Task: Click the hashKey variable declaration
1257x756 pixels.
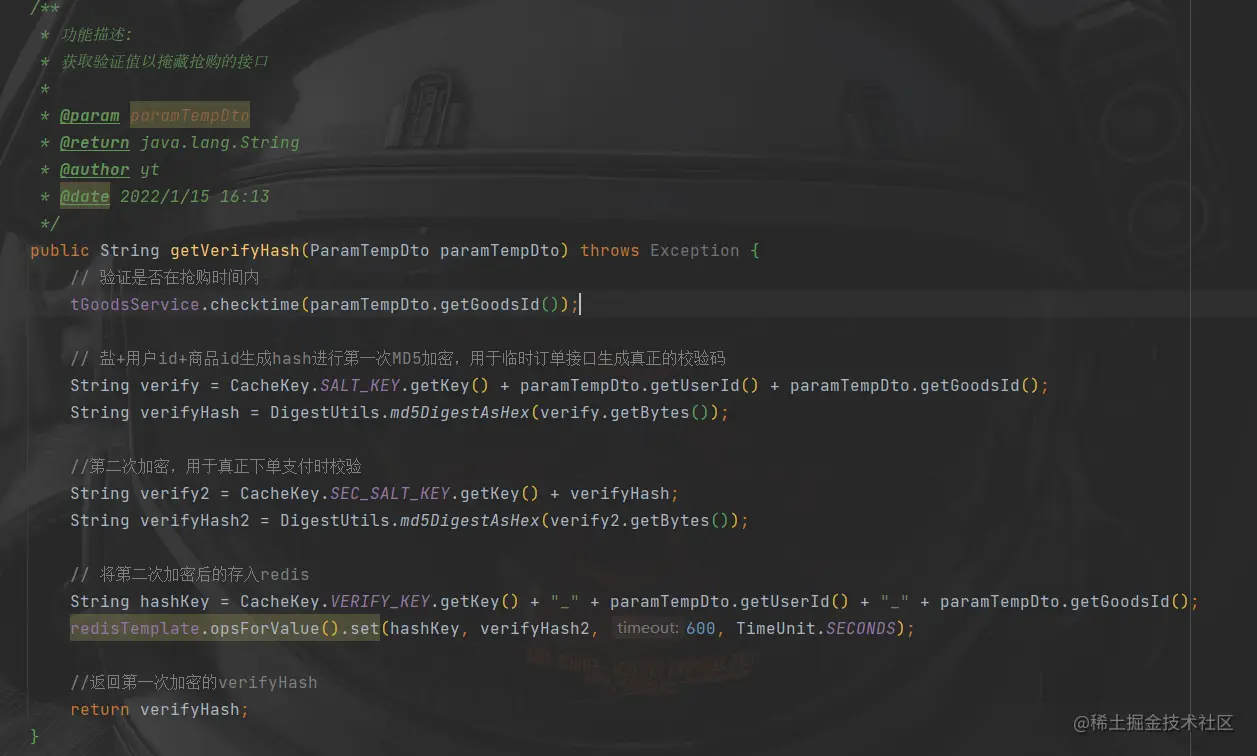Action: pos(175,602)
